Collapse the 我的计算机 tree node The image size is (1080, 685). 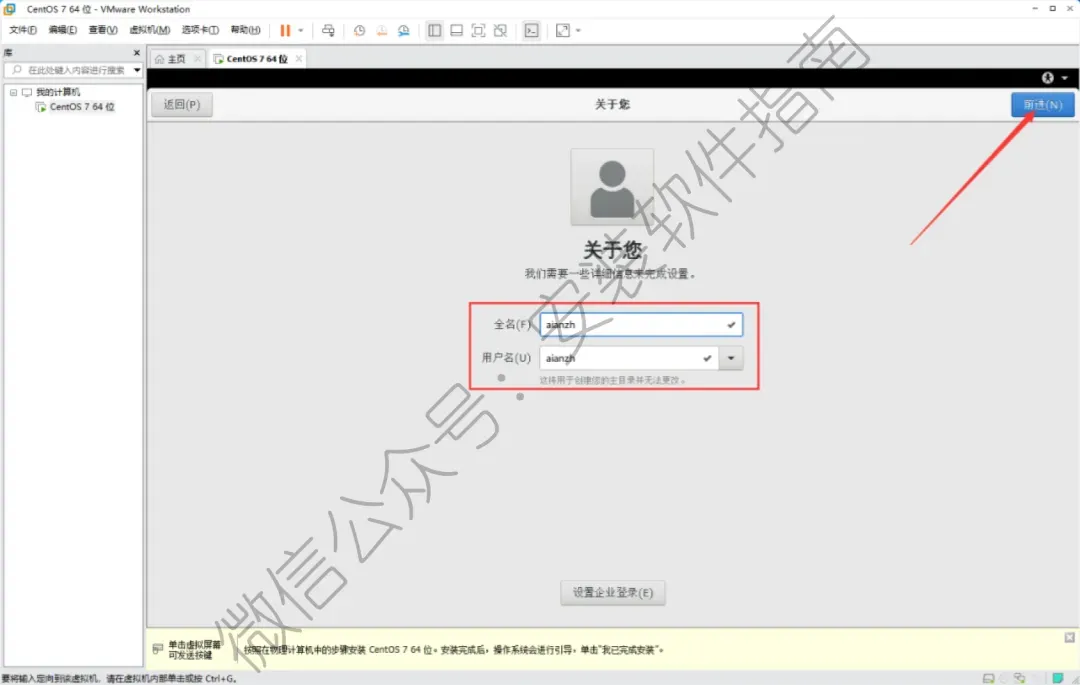pyautogui.click(x=13, y=92)
